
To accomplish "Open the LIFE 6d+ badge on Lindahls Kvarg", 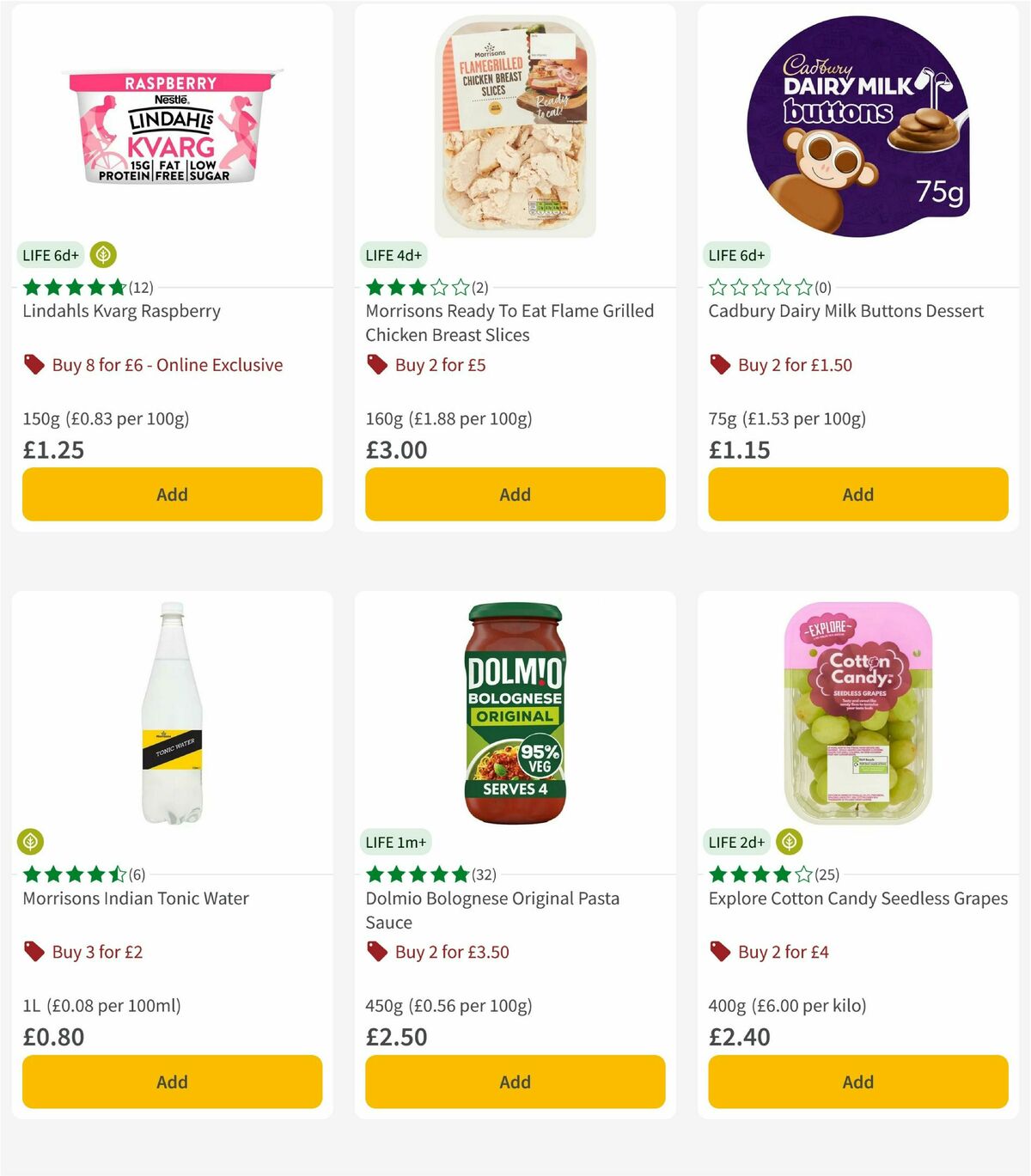I will click(50, 255).
